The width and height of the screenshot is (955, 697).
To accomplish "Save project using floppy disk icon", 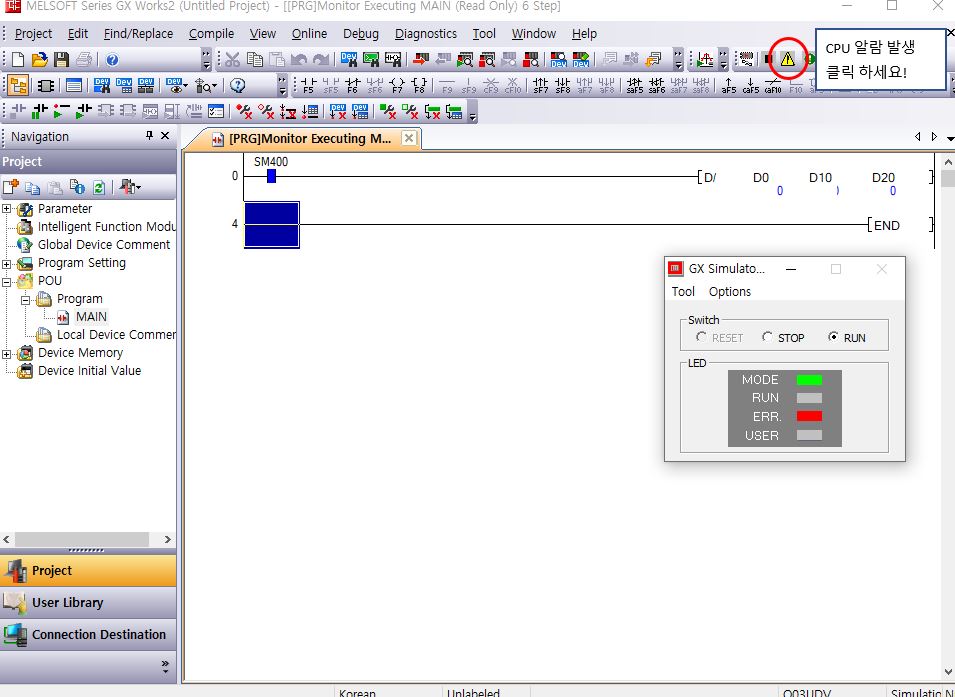I will point(61,59).
